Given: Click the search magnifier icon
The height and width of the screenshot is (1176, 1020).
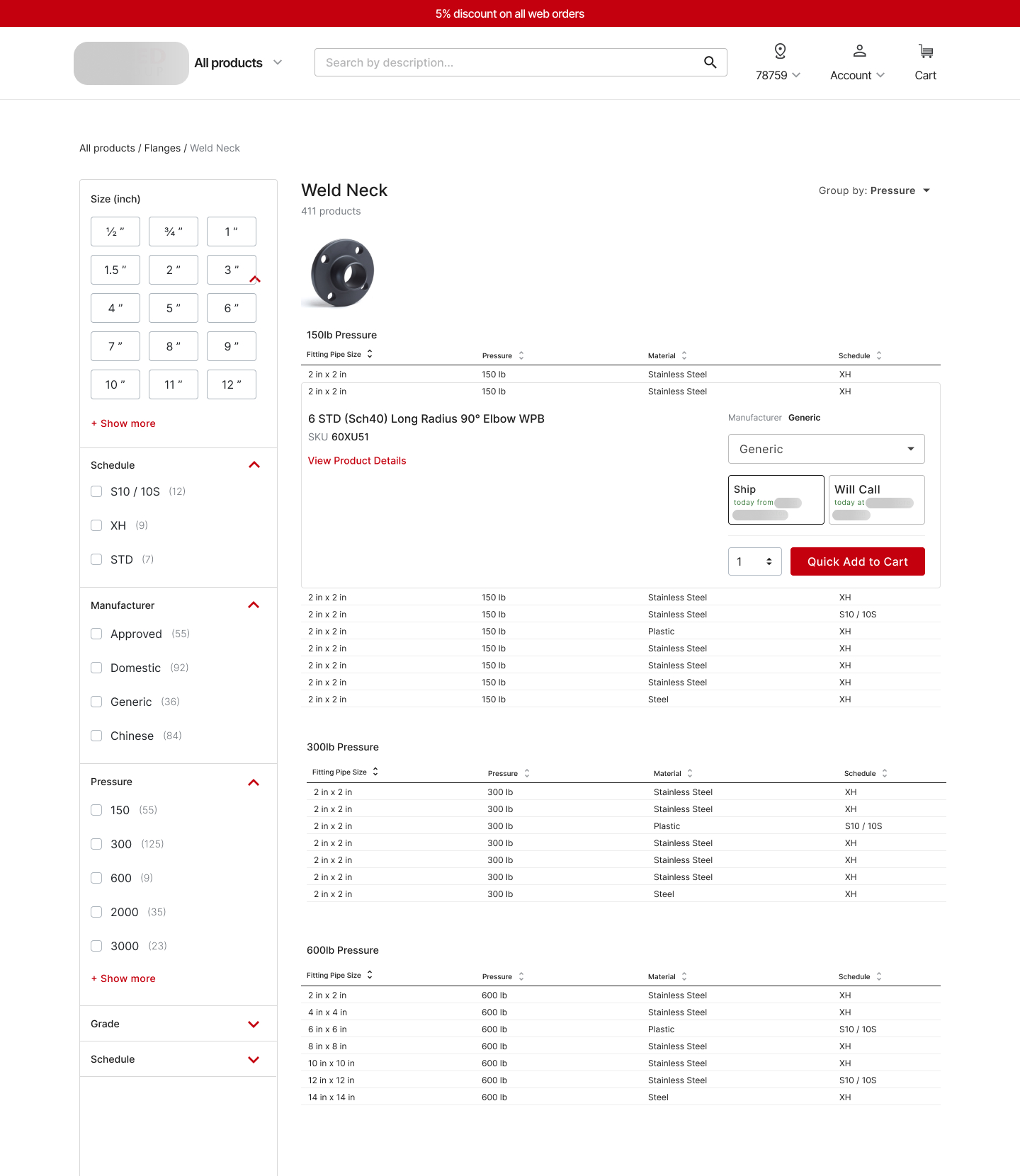Looking at the screenshot, I should tap(710, 62).
